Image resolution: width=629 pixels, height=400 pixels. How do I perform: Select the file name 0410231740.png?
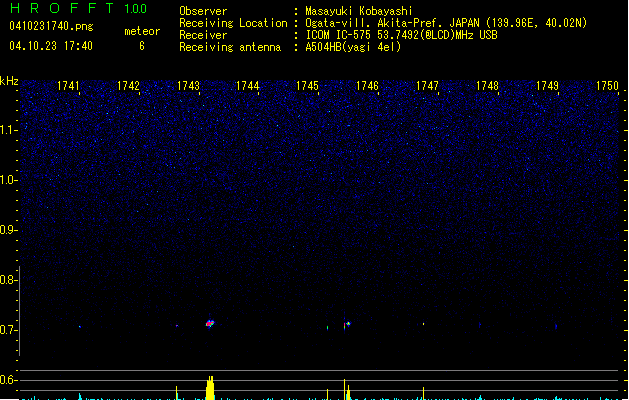point(51,26)
